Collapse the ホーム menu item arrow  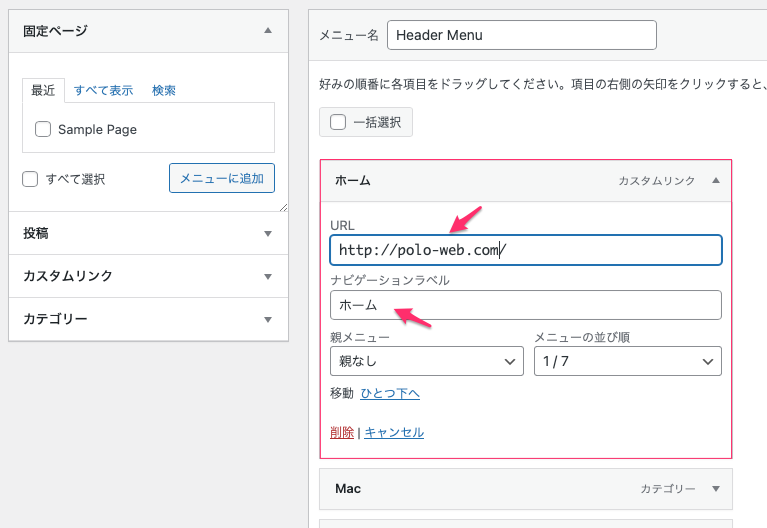715,181
